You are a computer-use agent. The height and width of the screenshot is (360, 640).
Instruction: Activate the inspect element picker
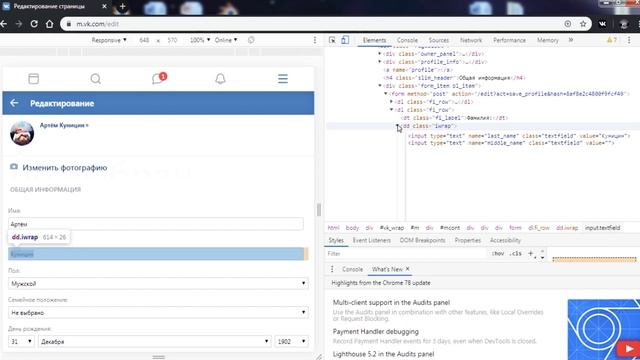332,40
